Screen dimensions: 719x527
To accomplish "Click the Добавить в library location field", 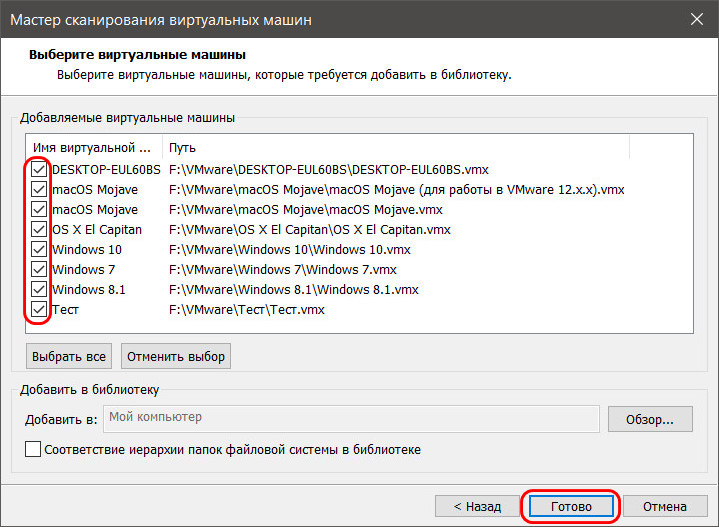I will tap(351, 419).
